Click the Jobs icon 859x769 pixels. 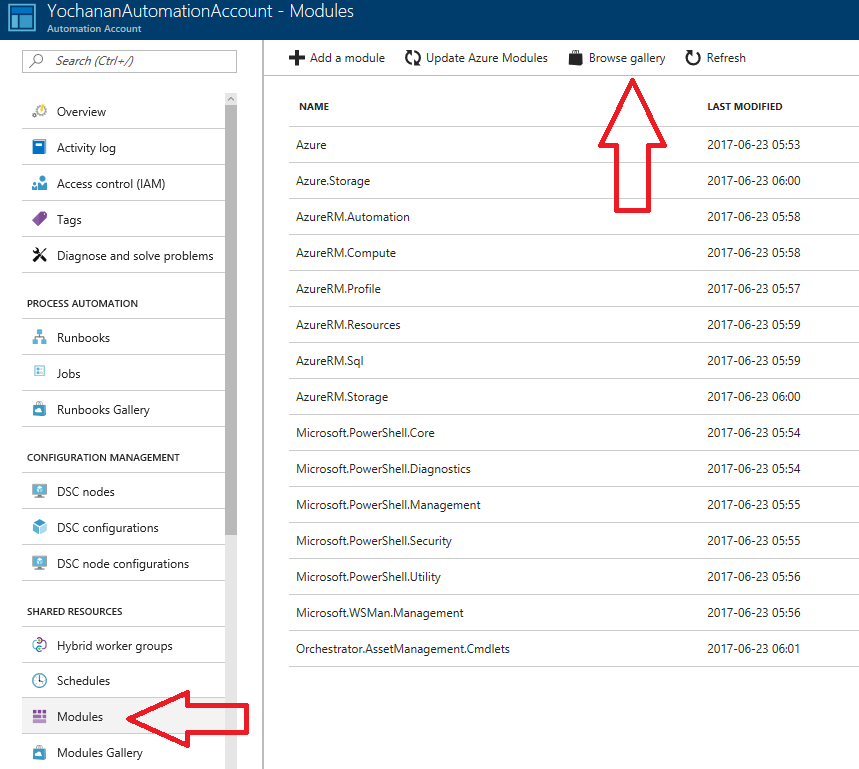click(x=39, y=371)
